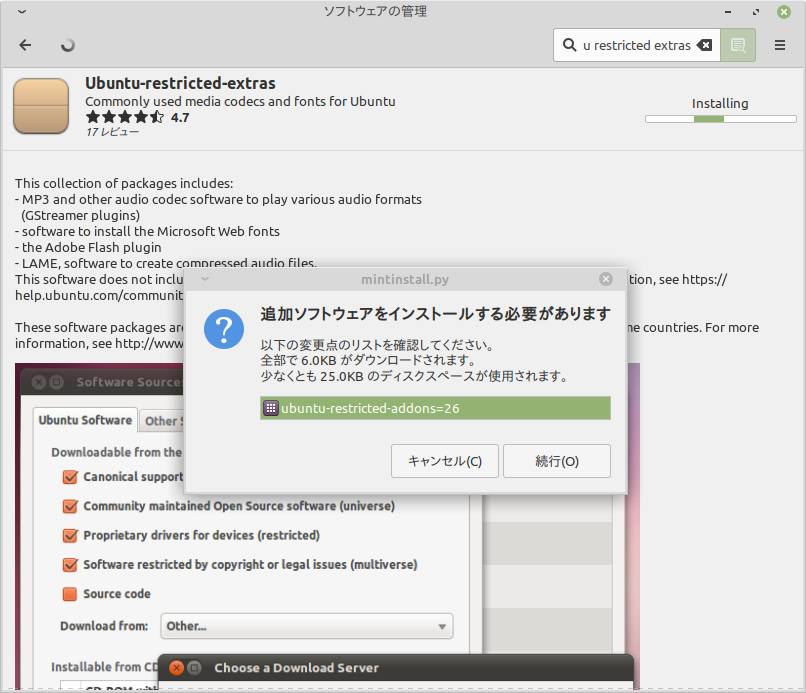The height and width of the screenshot is (693, 806).
Task: Click the Ubuntu-restricted-extras package icon
Action: click(x=41, y=106)
